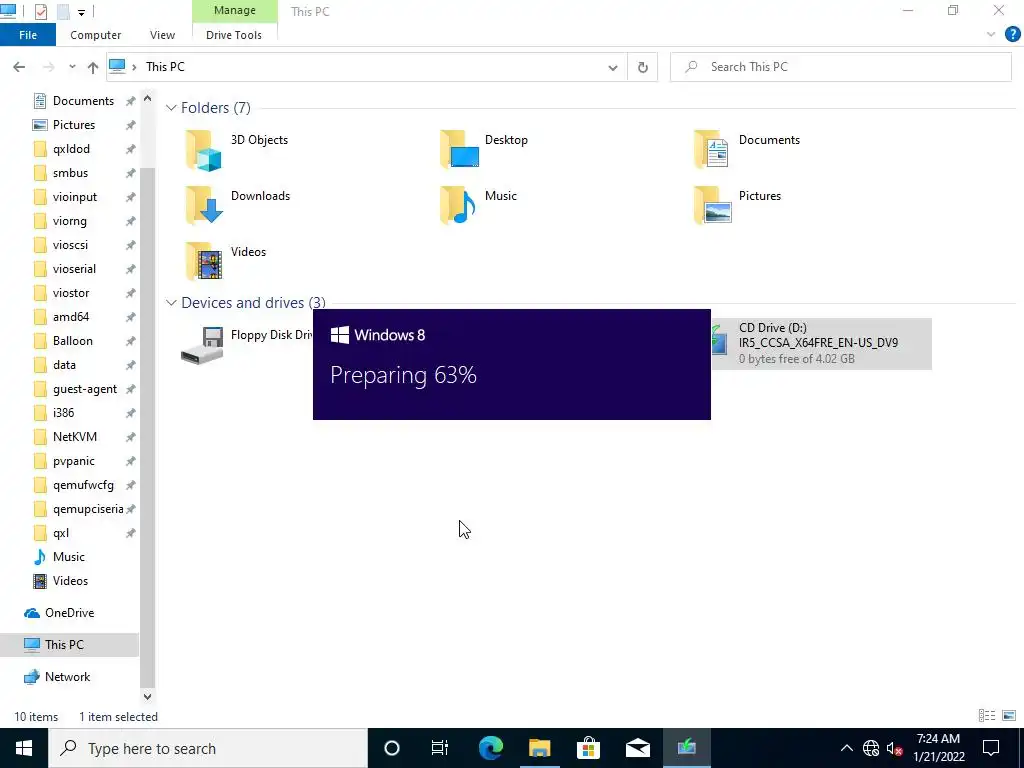Open the Documents folder in Folders group
1024x768 pixels.
tap(747, 149)
